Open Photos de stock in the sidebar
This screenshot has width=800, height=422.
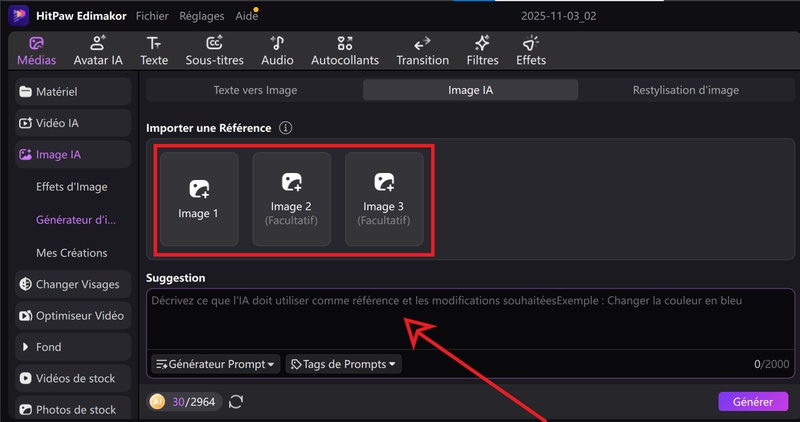(x=73, y=409)
